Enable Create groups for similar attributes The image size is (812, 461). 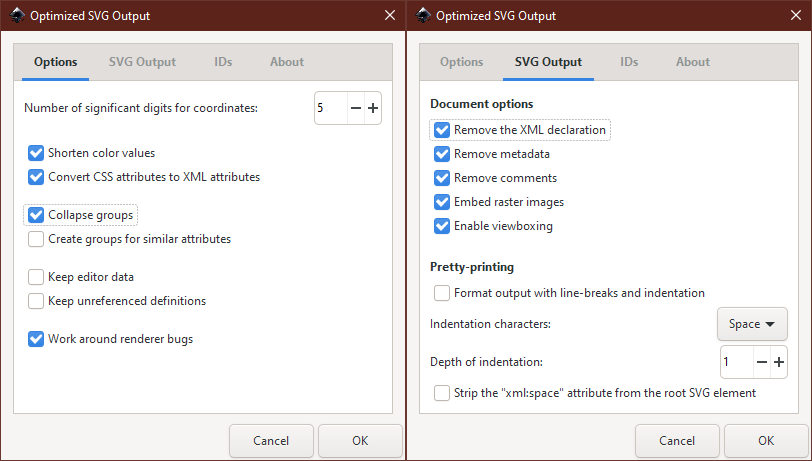[37, 239]
